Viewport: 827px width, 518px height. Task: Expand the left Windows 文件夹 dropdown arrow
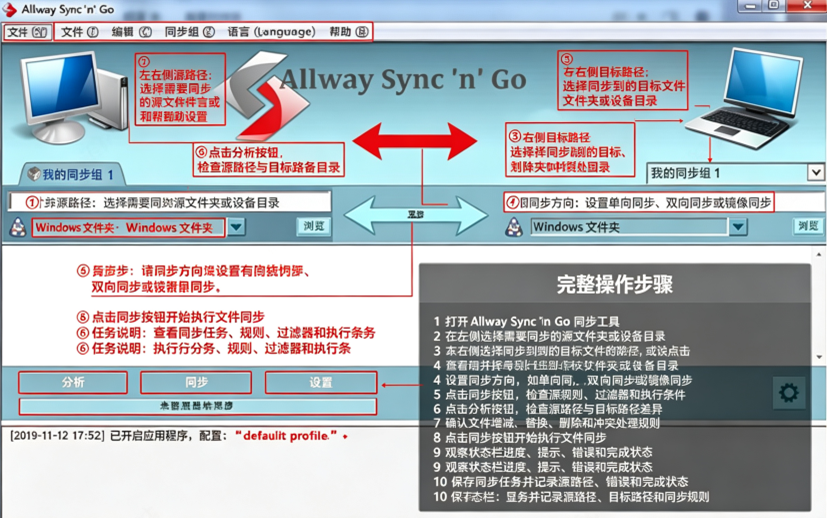click(x=236, y=227)
